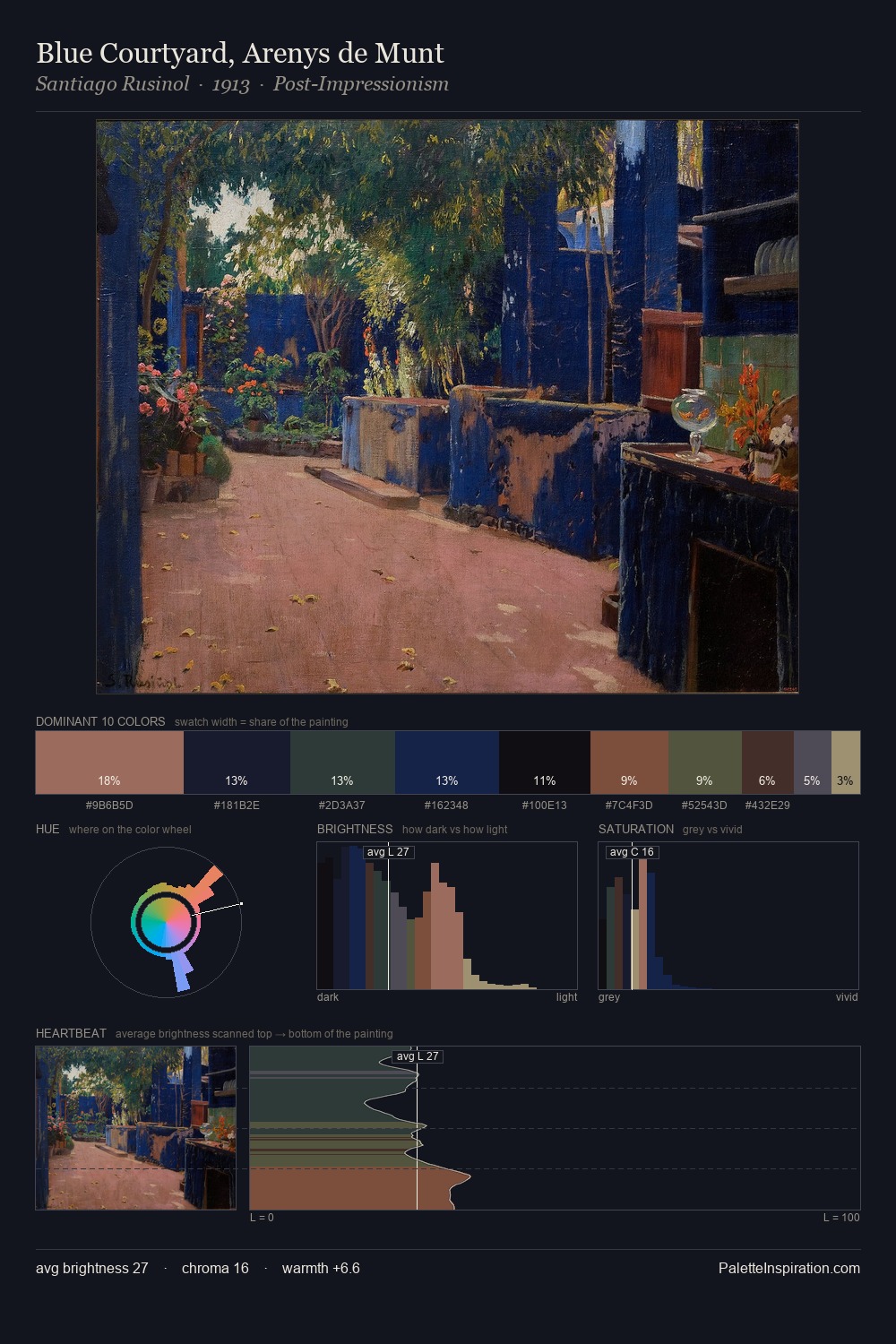
Task: Click the hue color wheel center
Action: pyautogui.click(x=166, y=921)
